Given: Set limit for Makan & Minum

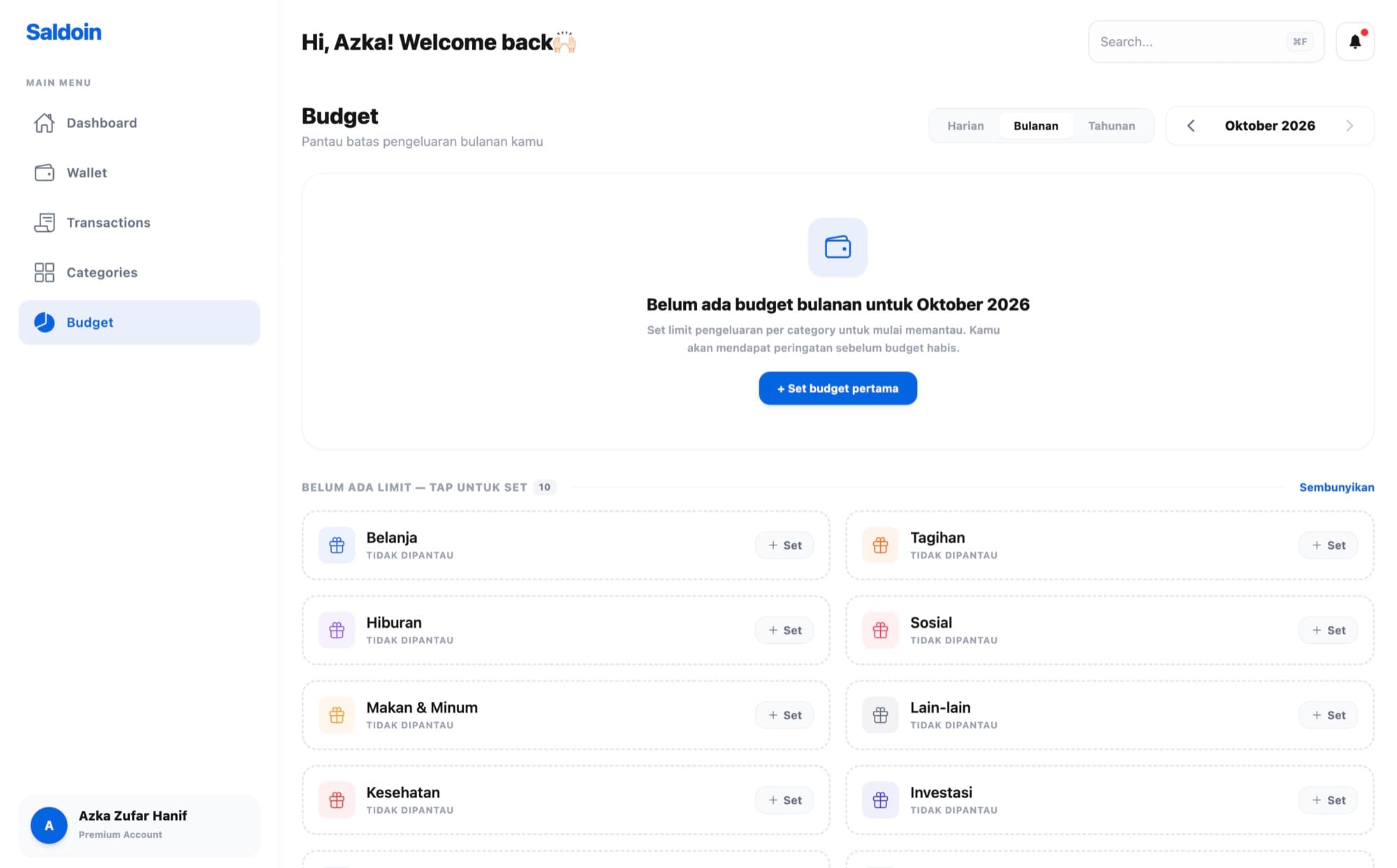Looking at the screenshot, I should (x=784, y=715).
